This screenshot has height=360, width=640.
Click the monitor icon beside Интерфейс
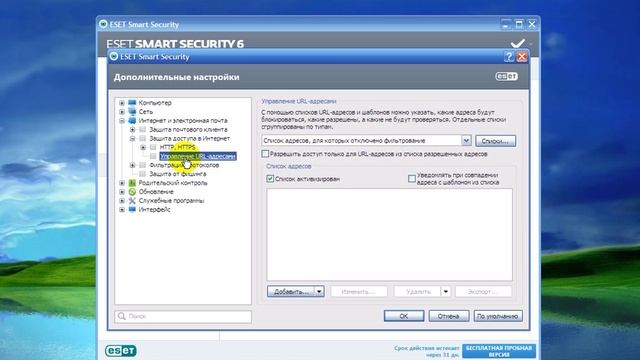(x=132, y=209)
